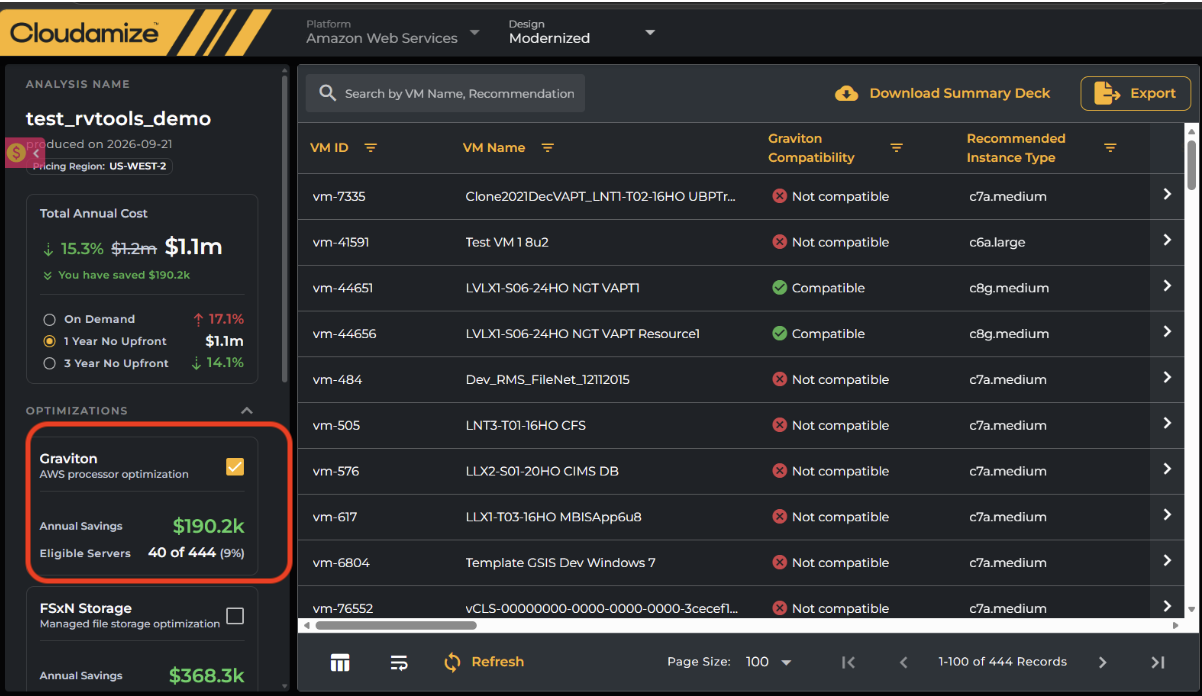Open VM Name column filter

[x=547, y=148]
